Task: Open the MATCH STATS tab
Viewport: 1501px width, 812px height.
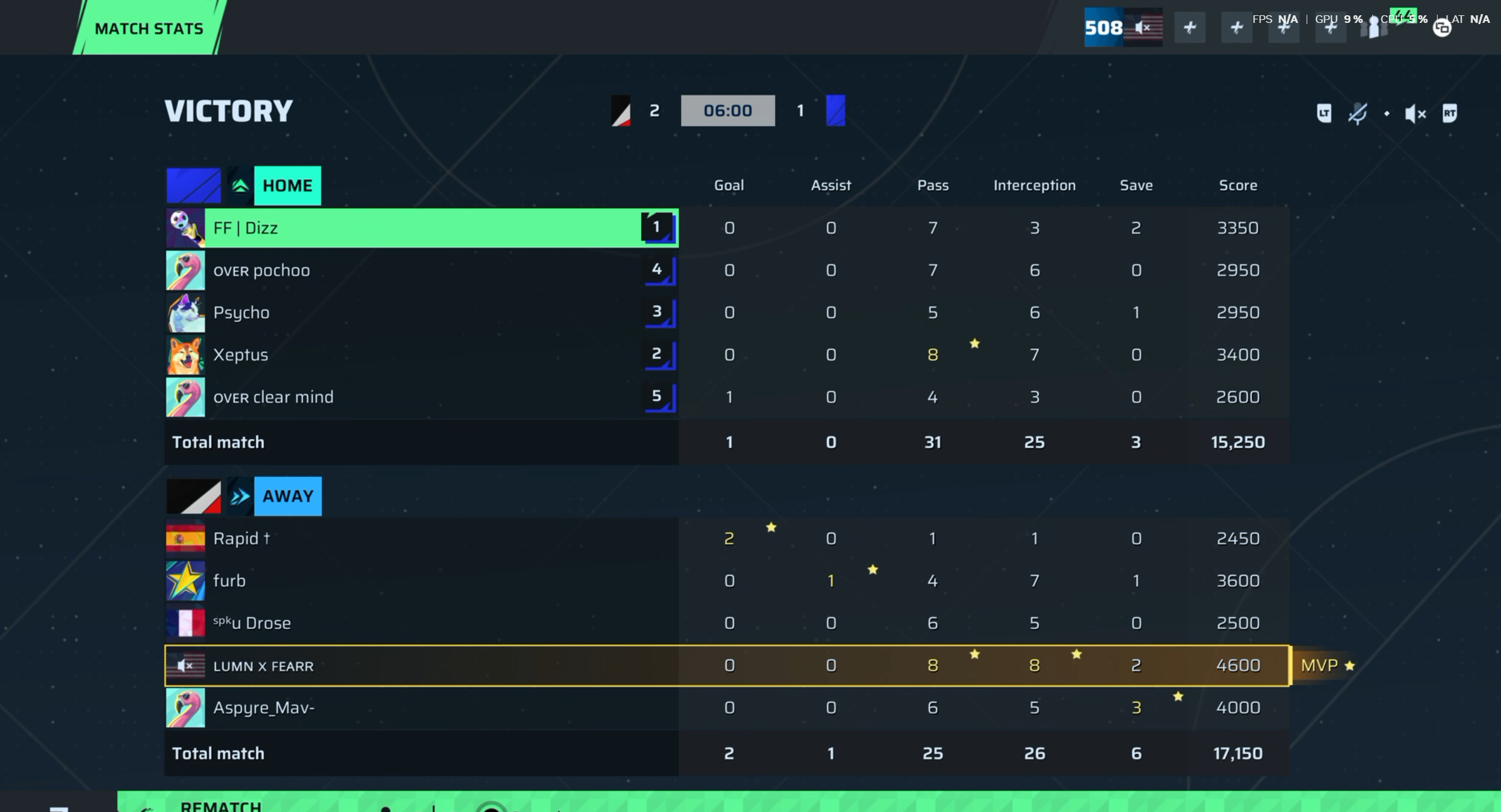Action: coord(149,28)
